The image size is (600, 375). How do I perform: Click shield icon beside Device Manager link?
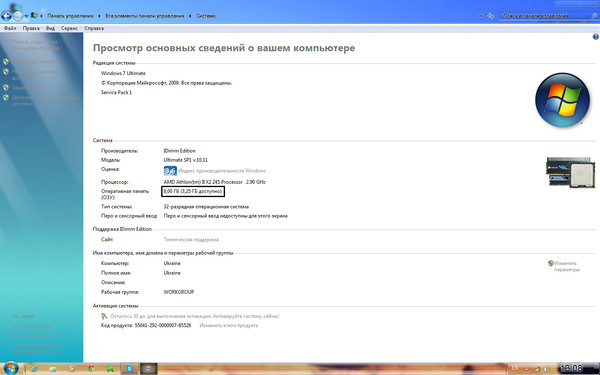click(x=6, y=62)
